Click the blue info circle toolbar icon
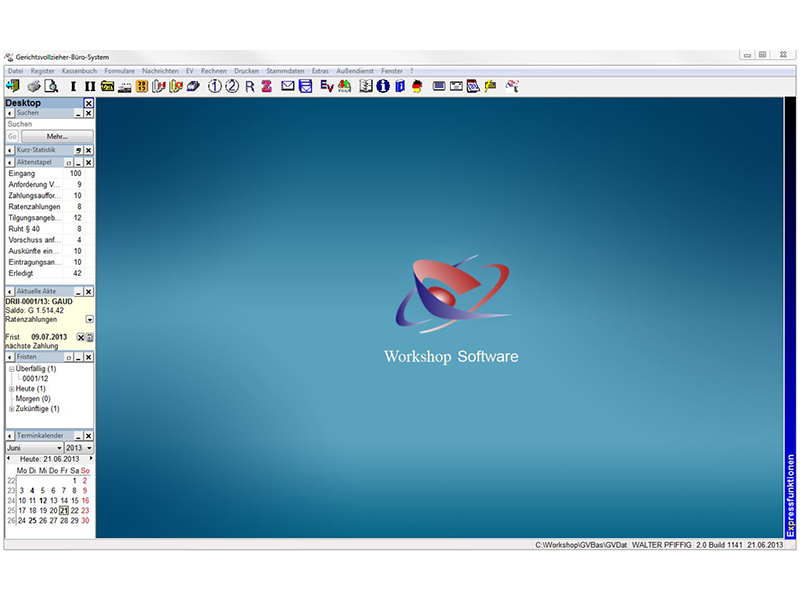Image resolution: width=800 pixels, height=600 pixels. pos(383,87)
